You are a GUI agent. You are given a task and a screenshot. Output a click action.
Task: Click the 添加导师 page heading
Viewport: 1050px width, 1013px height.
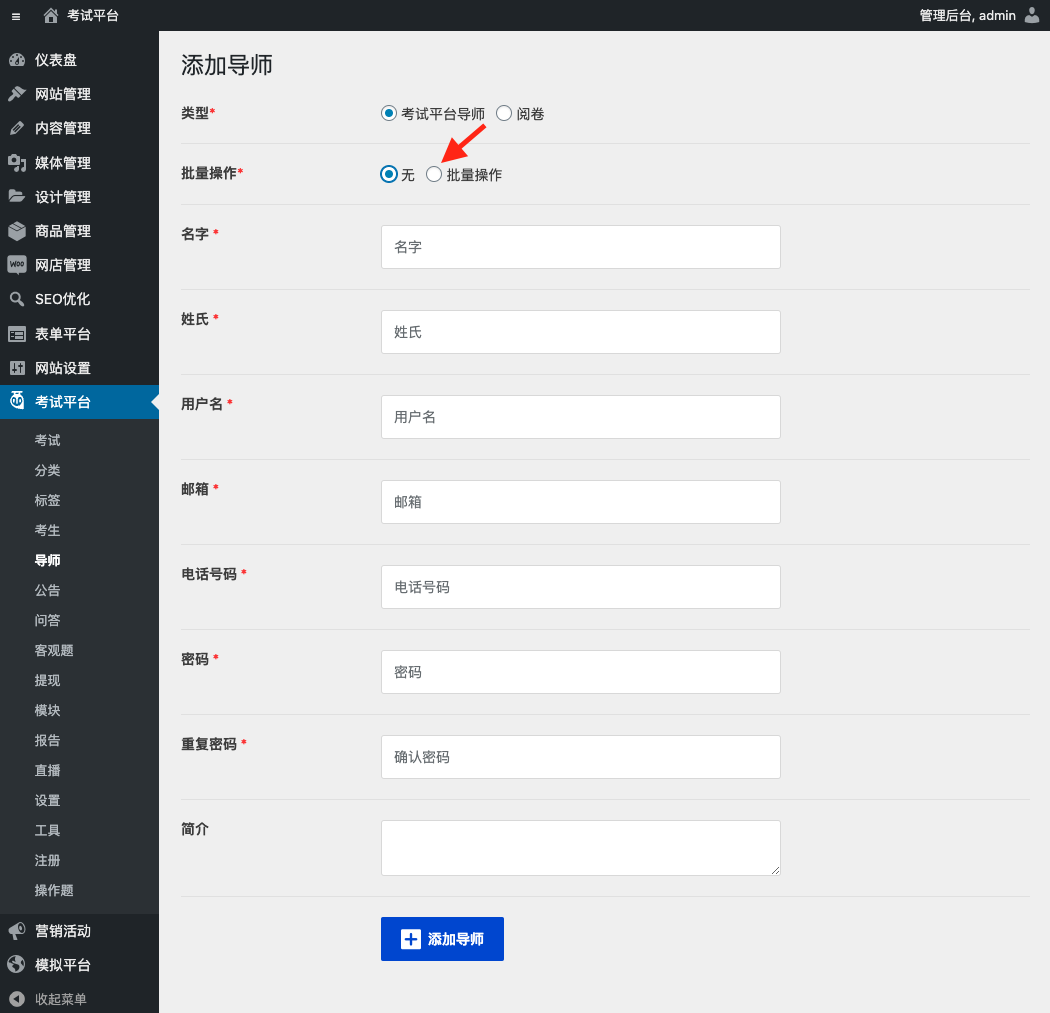click(x=226, y=65)
